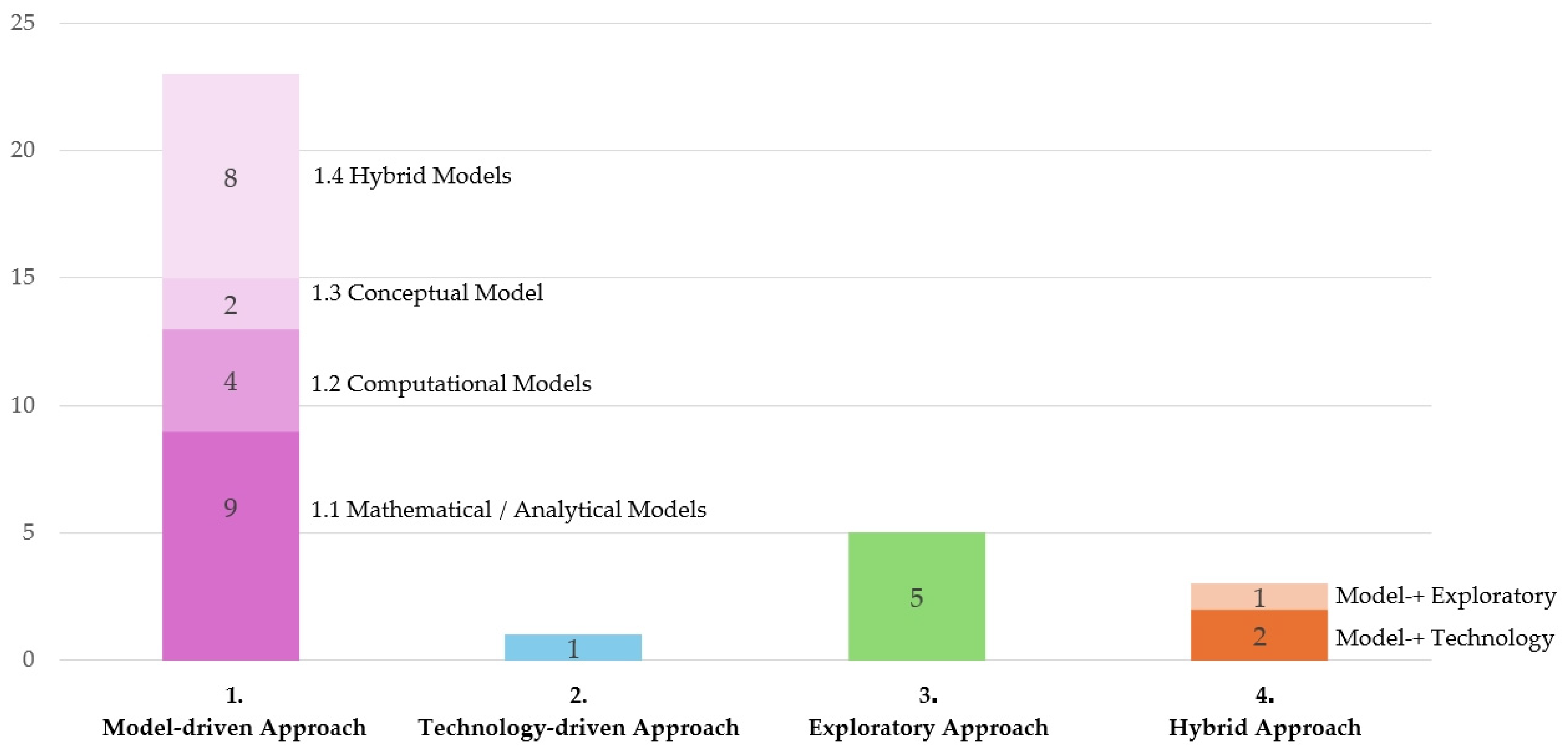This screenshot has height=752, width=1568.
Task: Click the light orange Model-+ Exploratory segment
Action: (1258, 597)
